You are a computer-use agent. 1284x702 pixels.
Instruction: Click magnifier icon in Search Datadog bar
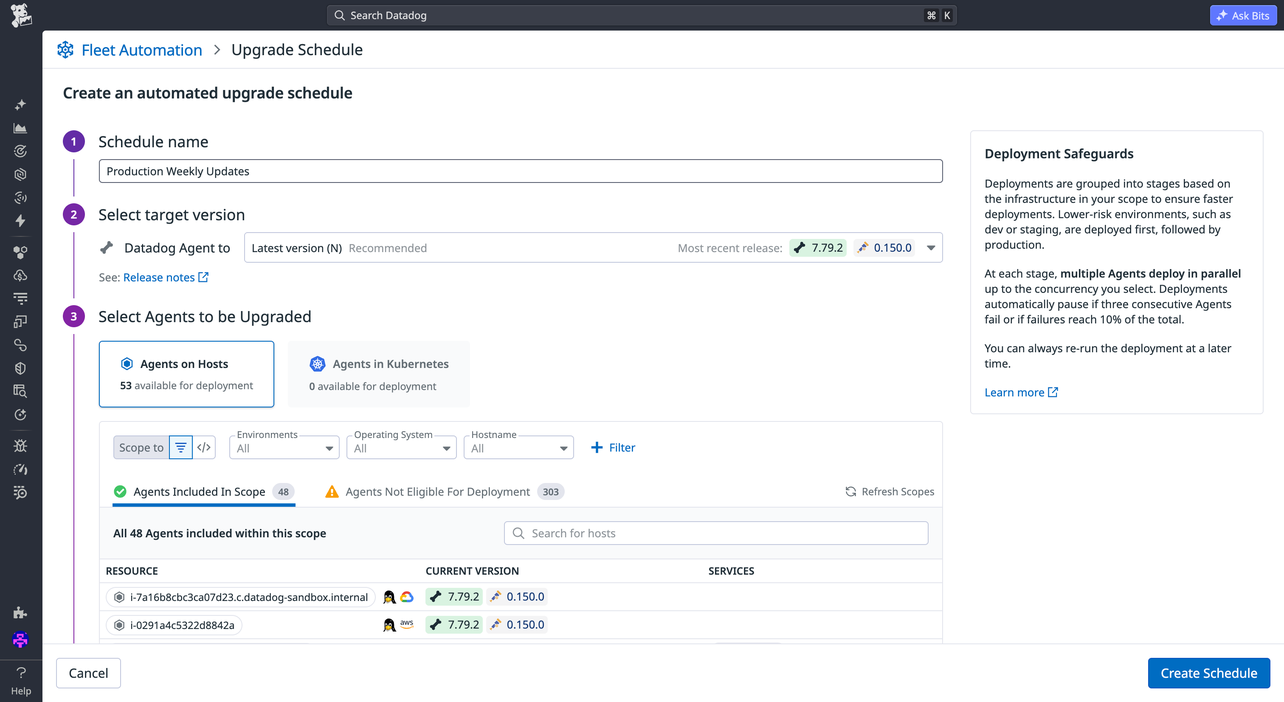pyautogui.click(x=340, y=16)
